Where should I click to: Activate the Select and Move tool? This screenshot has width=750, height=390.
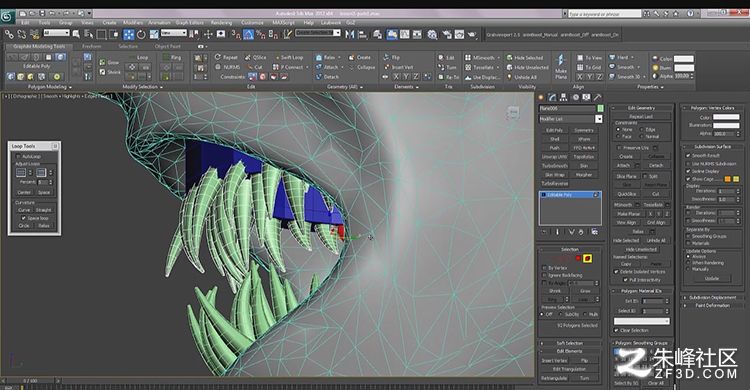point(129,34)
